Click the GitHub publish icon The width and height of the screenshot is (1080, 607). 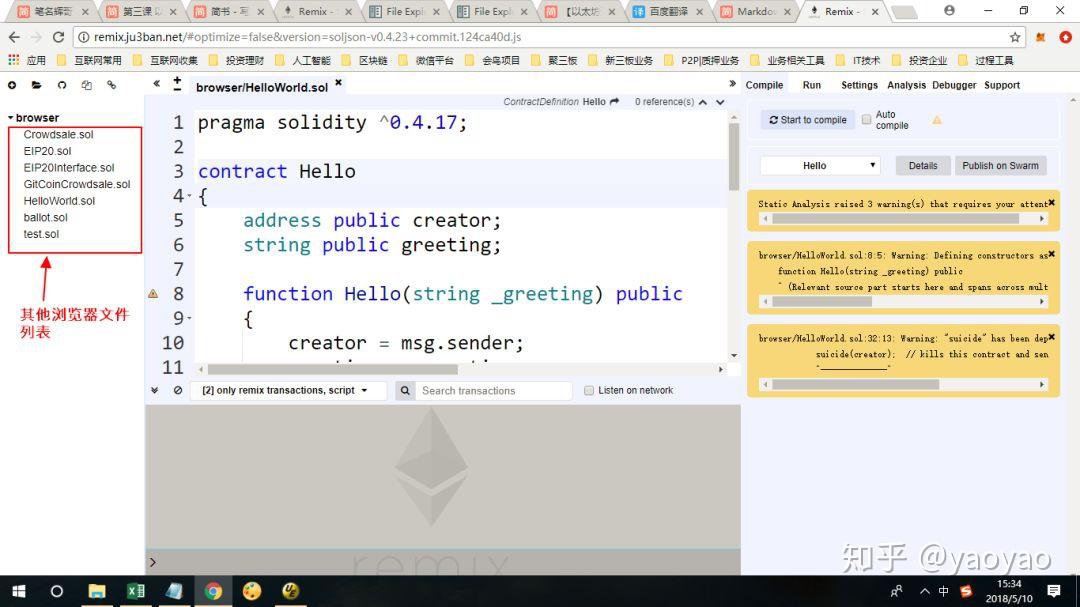(x=62, y=86)
